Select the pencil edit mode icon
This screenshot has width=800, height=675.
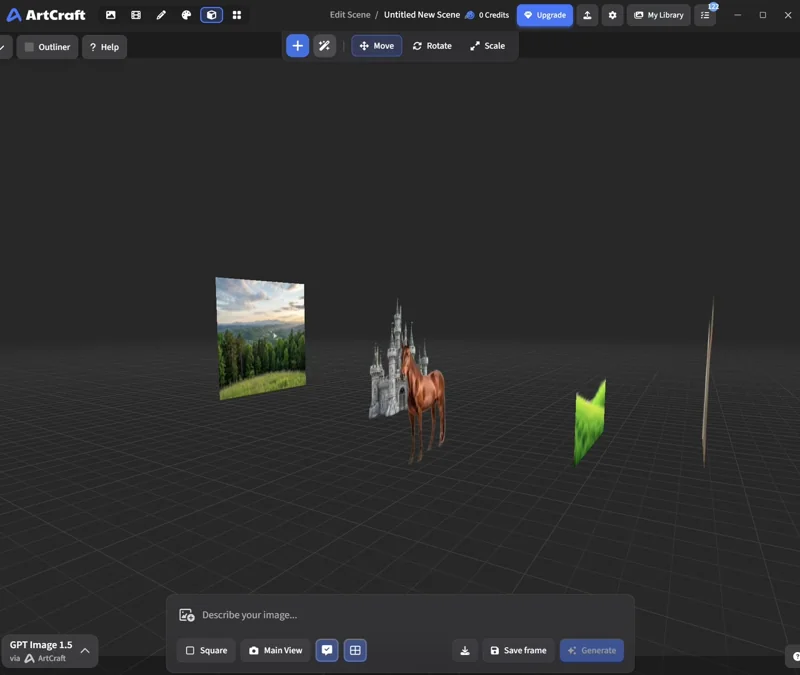161,15
